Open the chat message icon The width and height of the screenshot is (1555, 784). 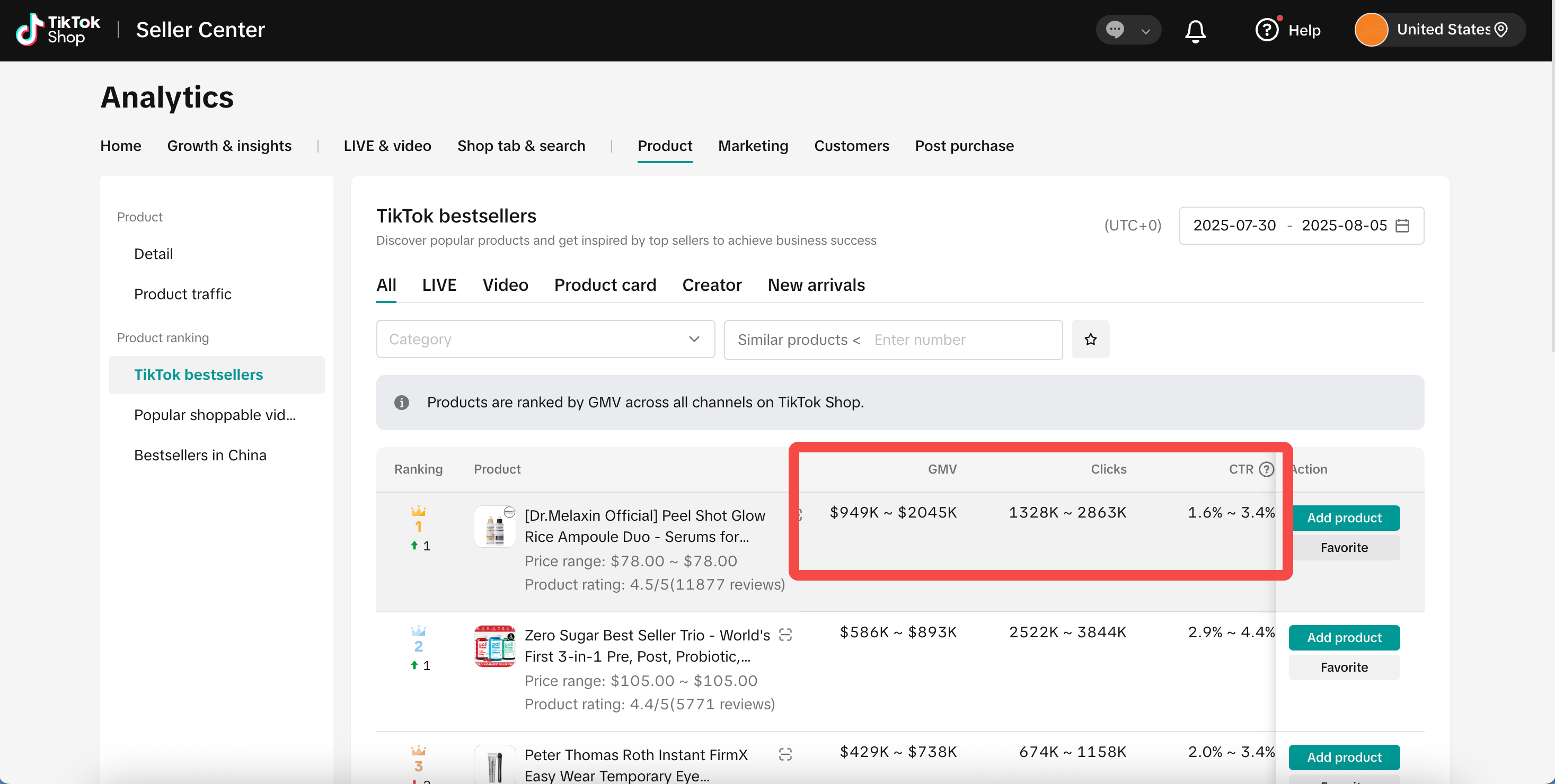1115,30
